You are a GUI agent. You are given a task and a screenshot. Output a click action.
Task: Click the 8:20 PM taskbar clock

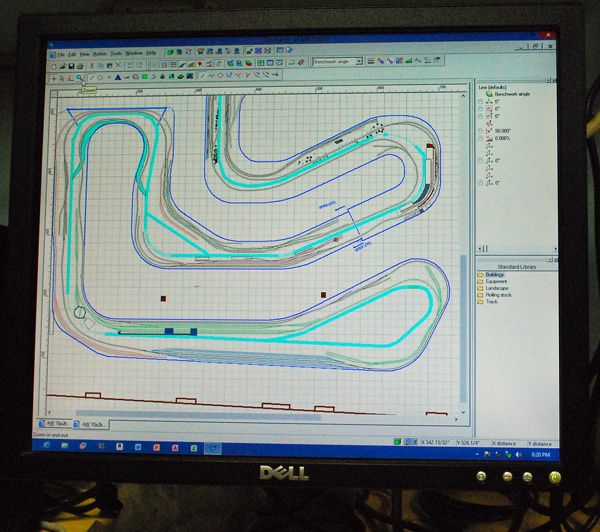541,455
